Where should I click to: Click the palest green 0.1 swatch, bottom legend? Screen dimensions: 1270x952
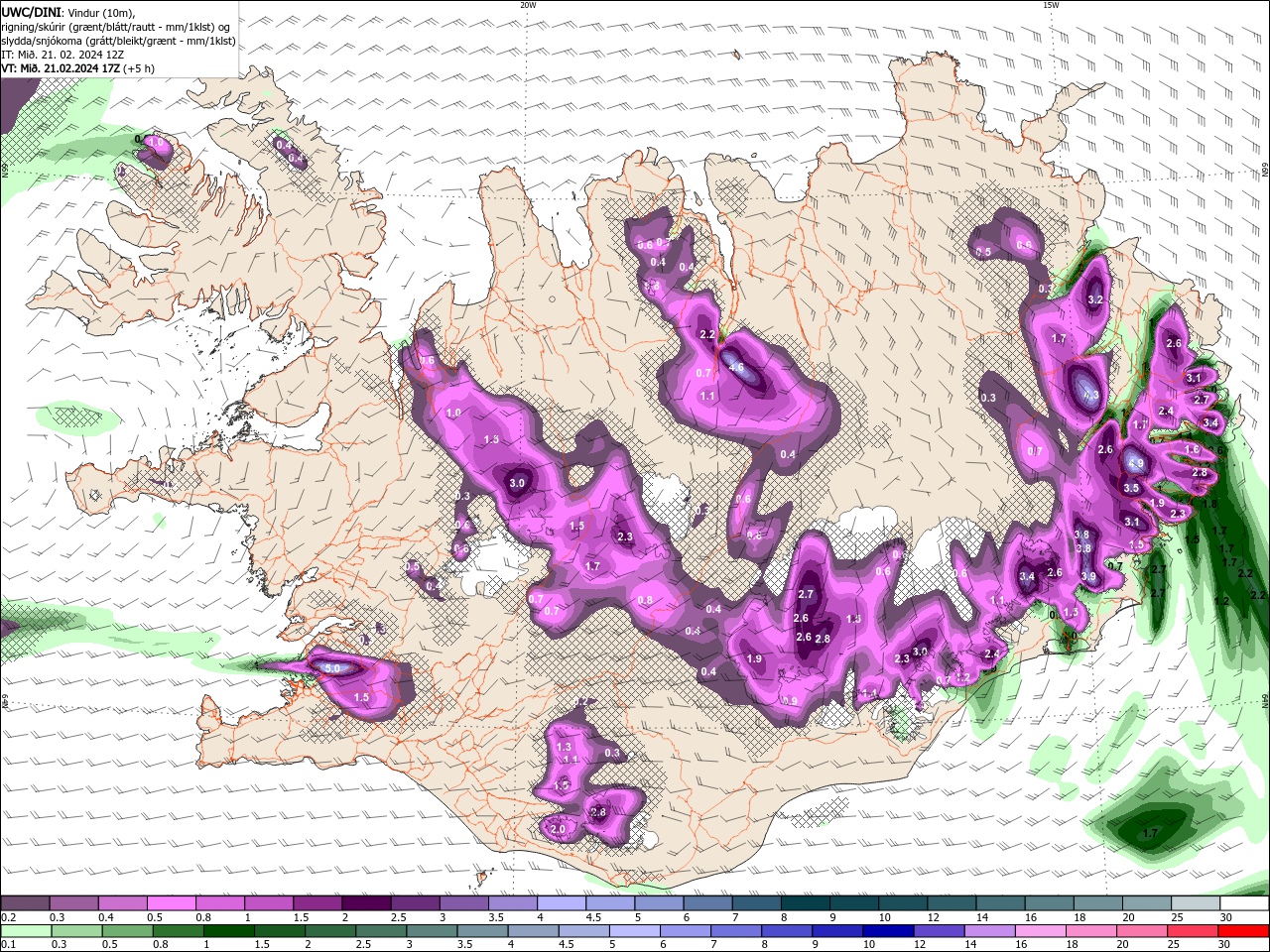click(x=26, y=931)
